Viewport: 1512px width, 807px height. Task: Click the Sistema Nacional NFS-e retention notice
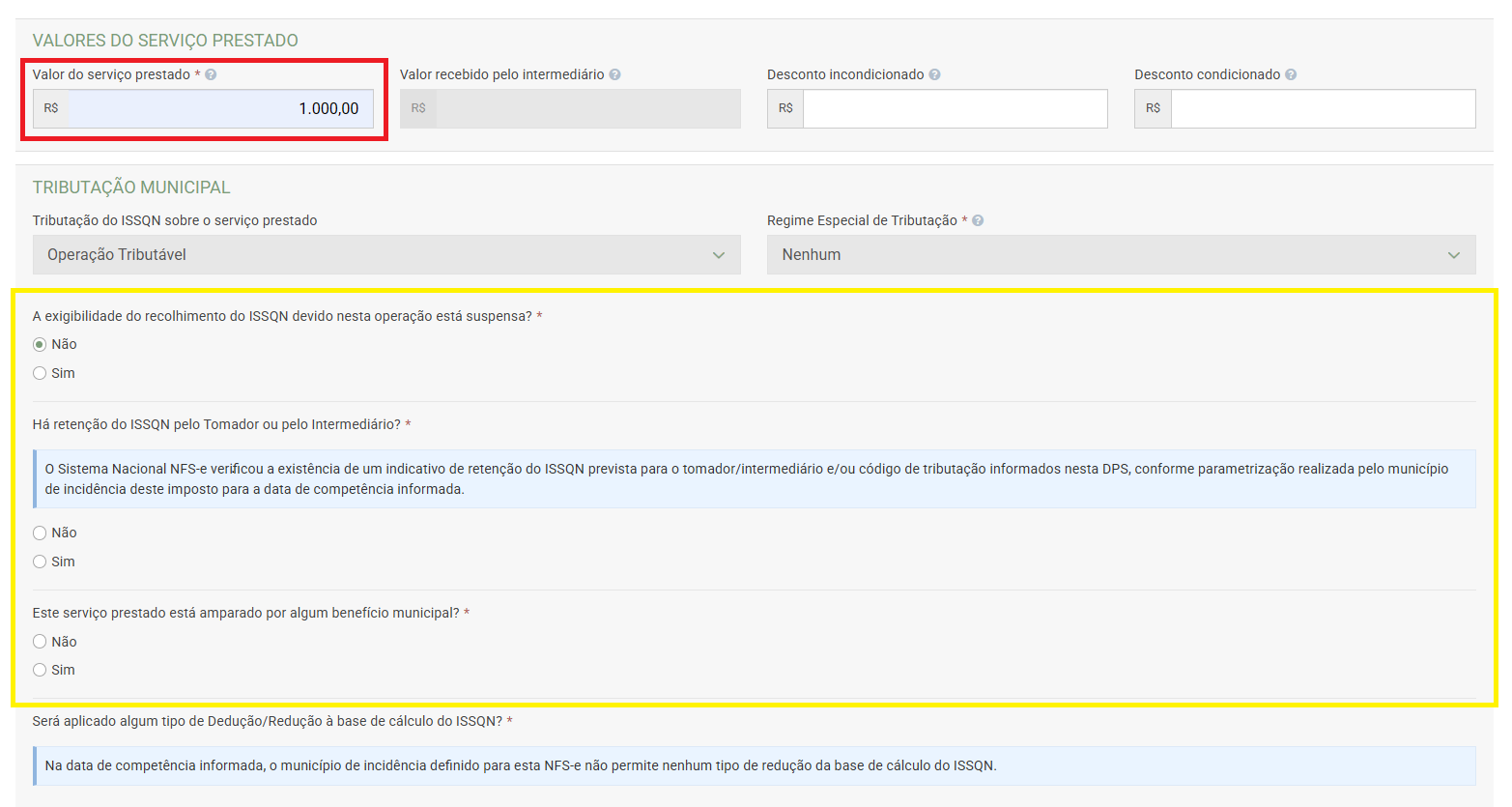pos(754,478)
